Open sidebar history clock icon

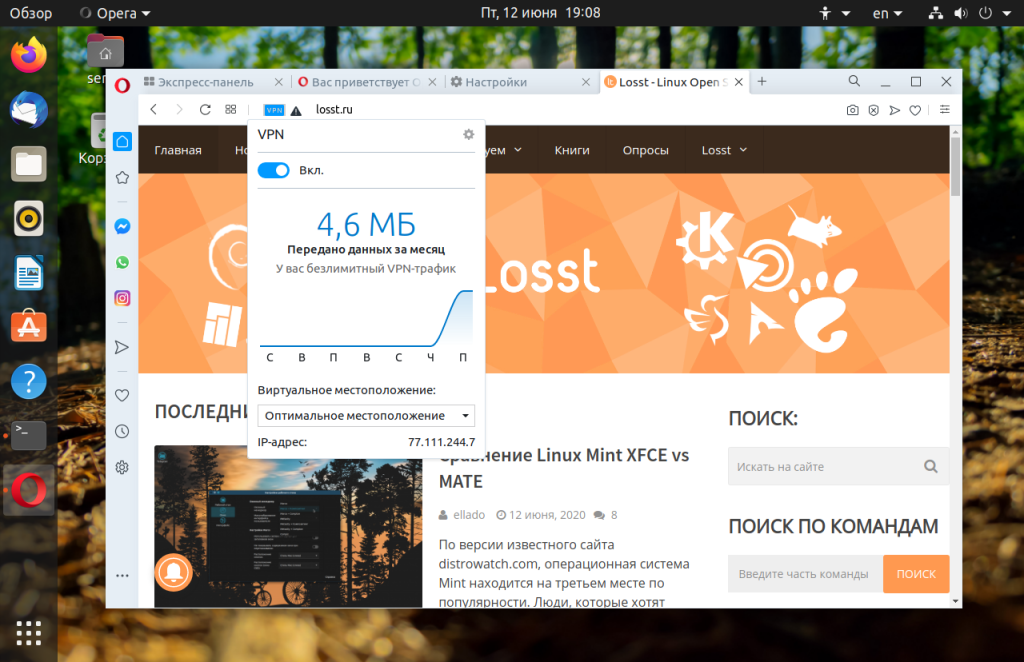tap(122, 432)
